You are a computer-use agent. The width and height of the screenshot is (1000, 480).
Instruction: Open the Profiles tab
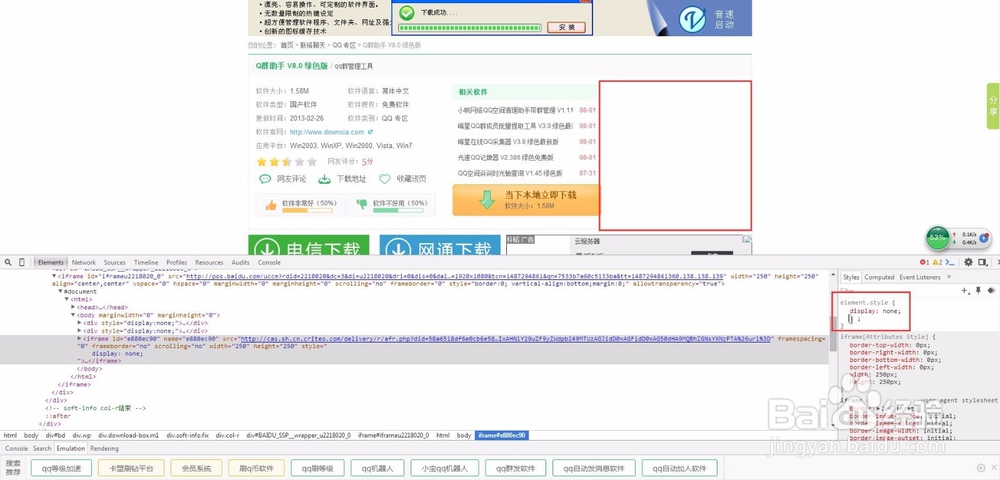[177, 262]
